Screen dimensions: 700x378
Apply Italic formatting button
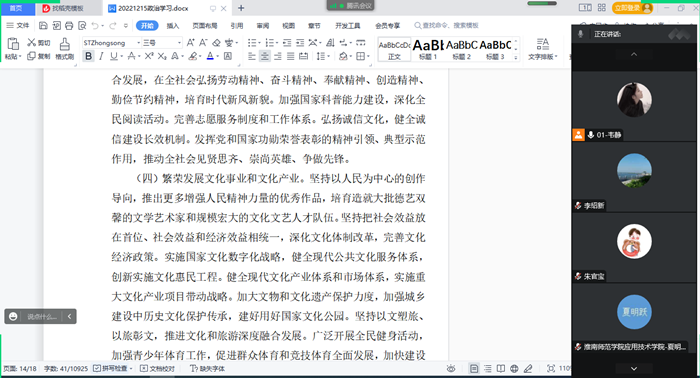pos(101,56)
